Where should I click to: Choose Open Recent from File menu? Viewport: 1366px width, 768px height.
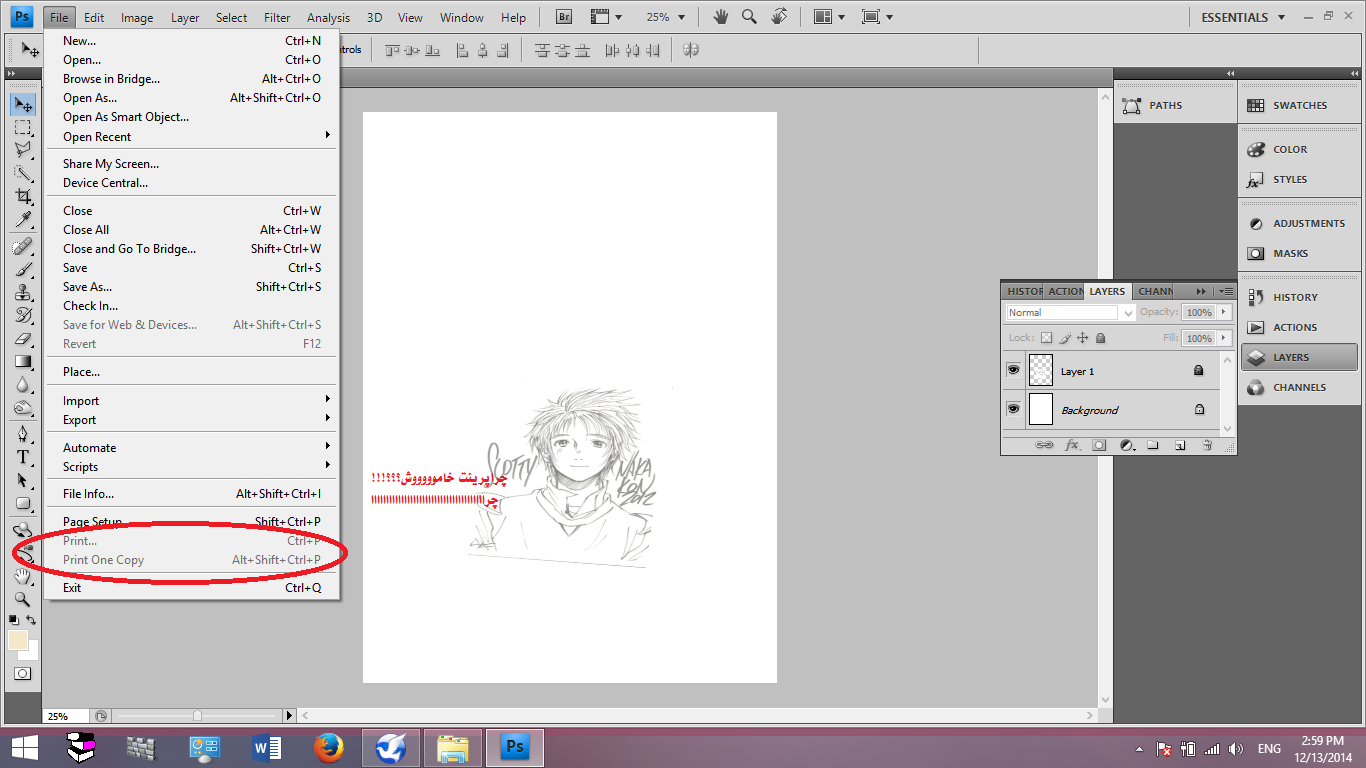[x=192, y=137]
